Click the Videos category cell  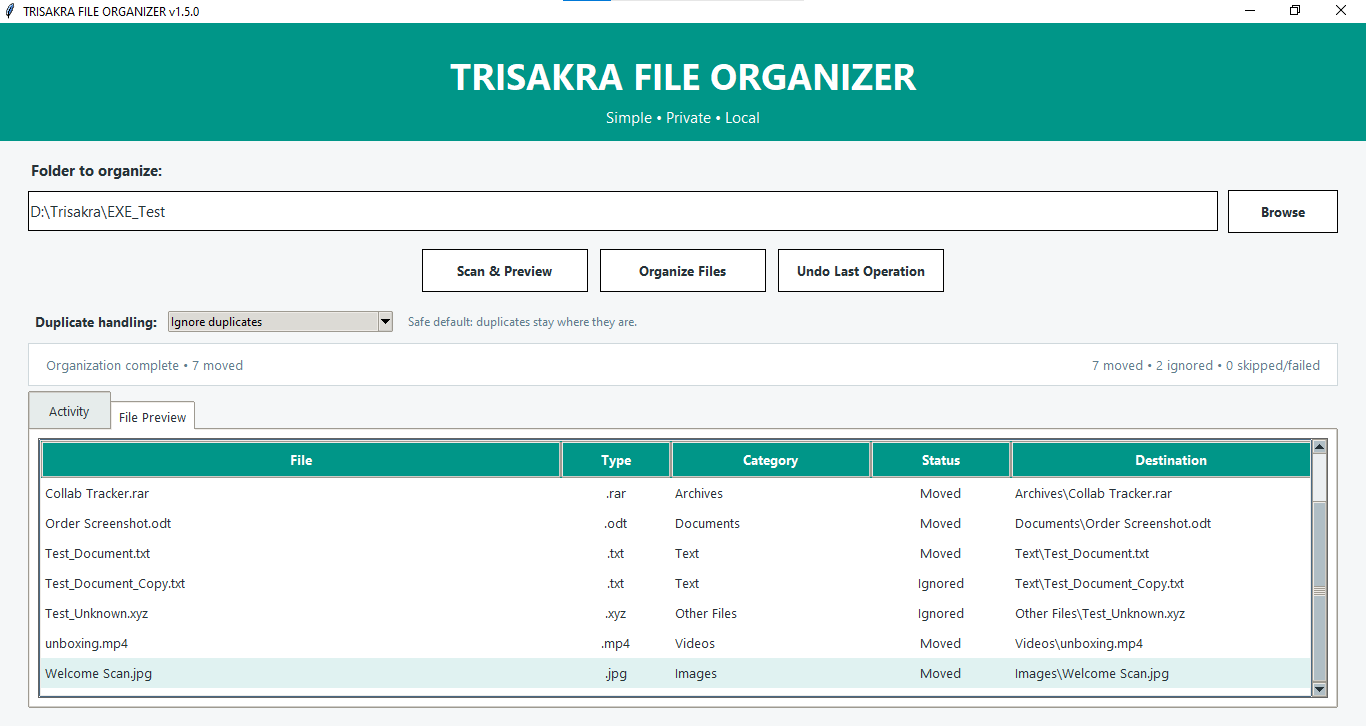coord(695,643)
